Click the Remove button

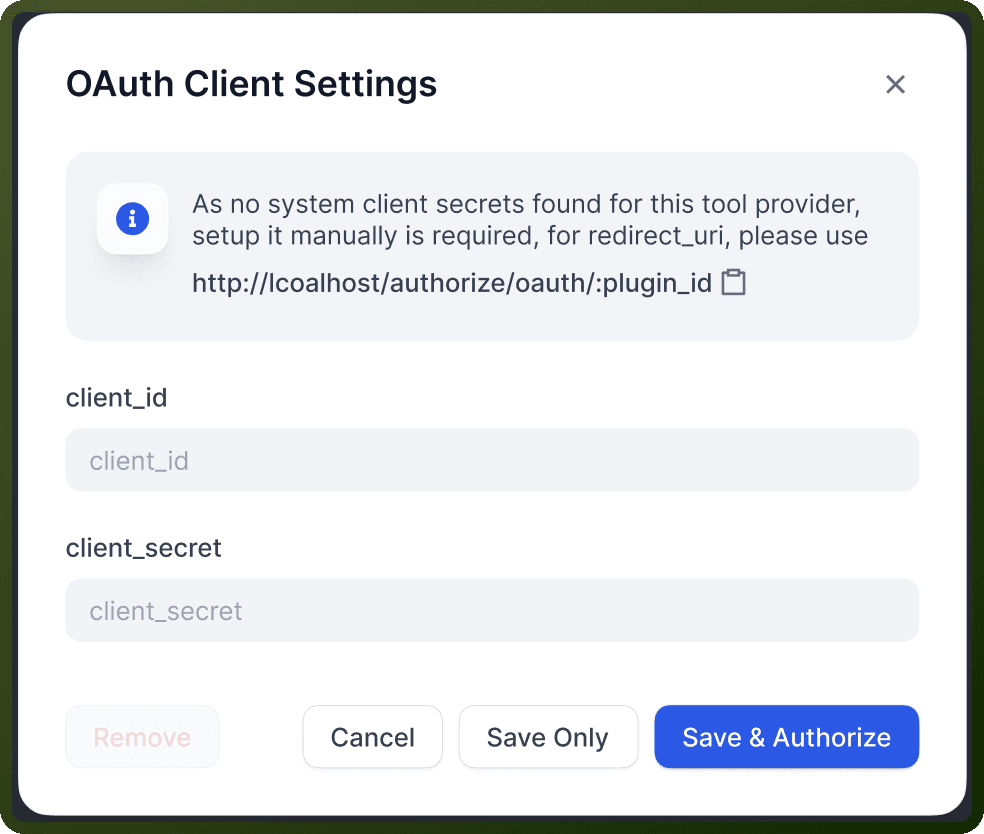coord(142,737)
